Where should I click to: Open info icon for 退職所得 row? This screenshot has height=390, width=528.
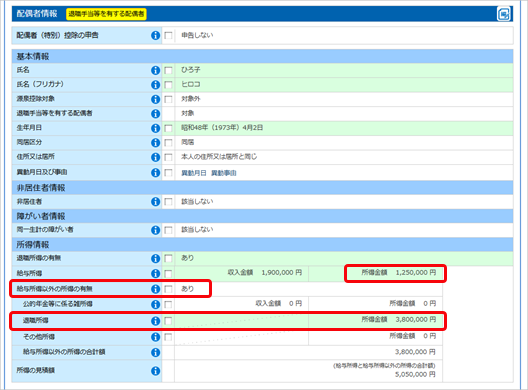pos(155,321)
